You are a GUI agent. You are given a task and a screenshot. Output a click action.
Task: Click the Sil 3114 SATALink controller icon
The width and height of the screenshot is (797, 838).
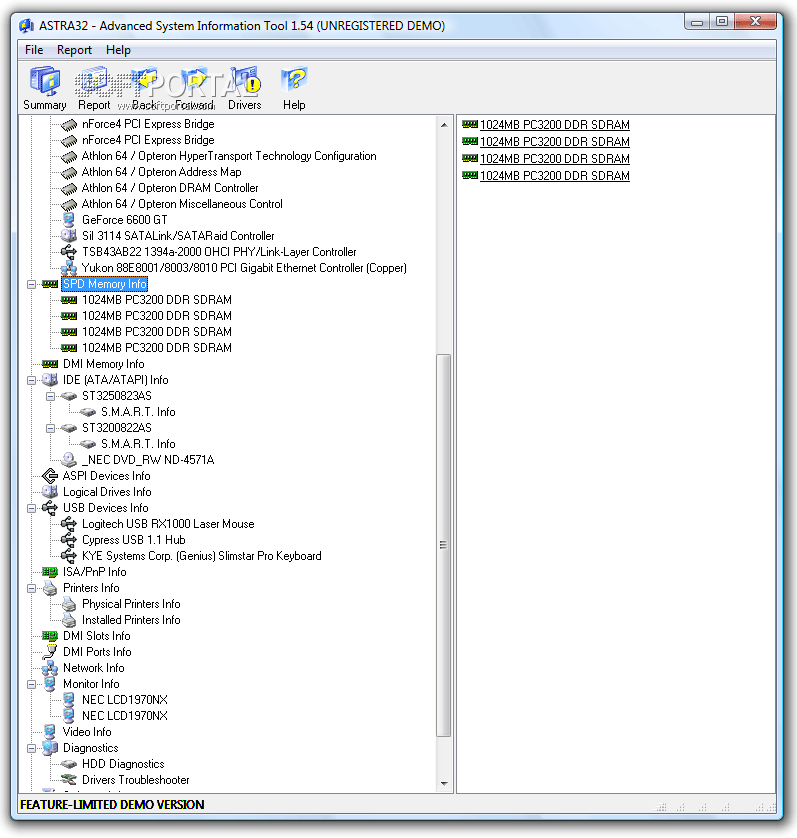pos(69,236)
